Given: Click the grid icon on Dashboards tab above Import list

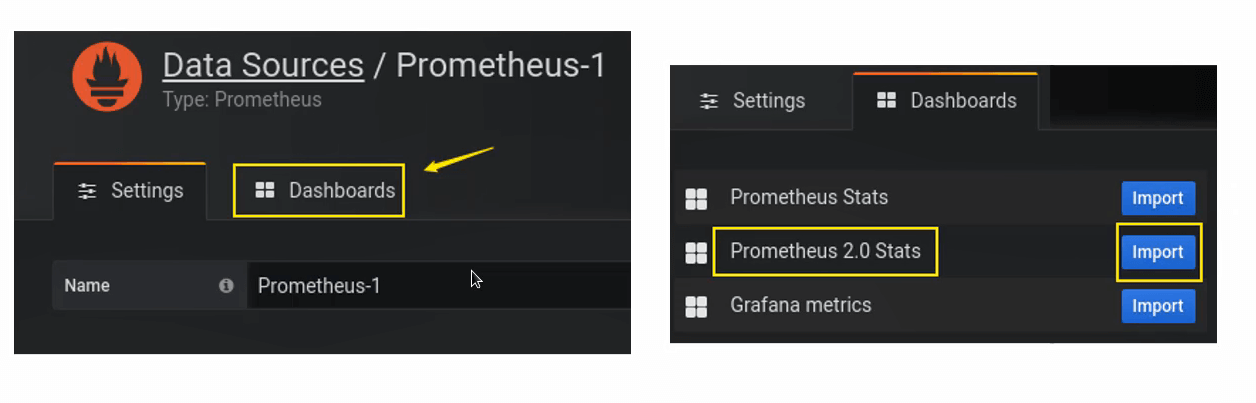Looking at the screenshot, I should click(x=886, y=101).
